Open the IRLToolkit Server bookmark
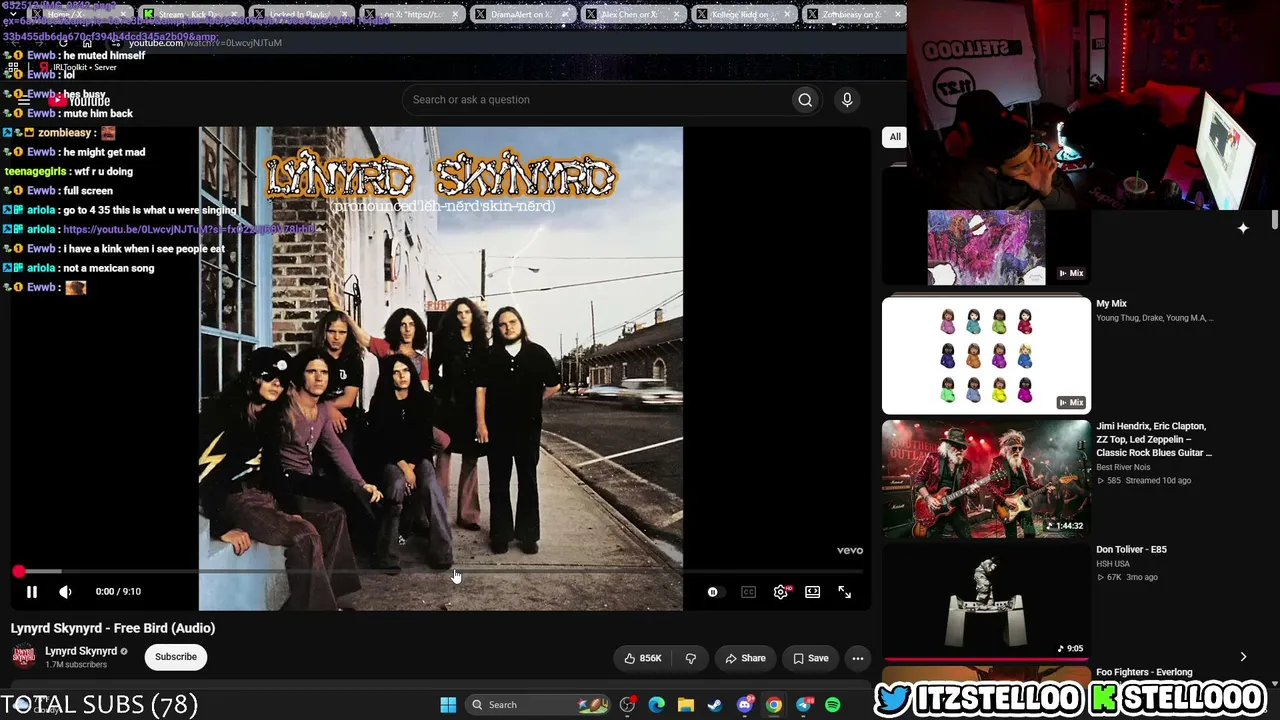The height and width of the screenshot is (720, 1280). [x=78, y=67]
